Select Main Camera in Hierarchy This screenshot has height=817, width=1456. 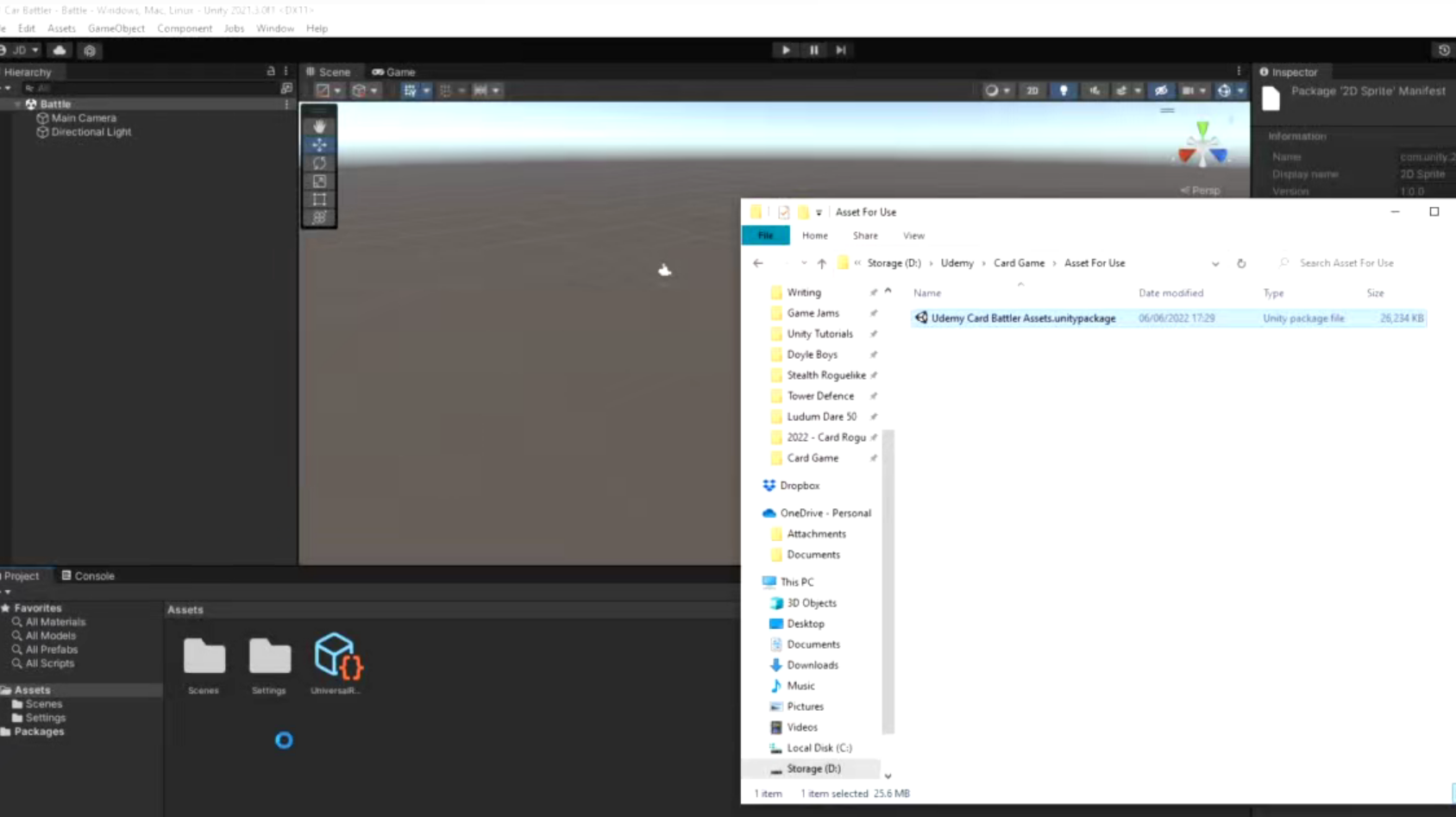coord(84,118)
